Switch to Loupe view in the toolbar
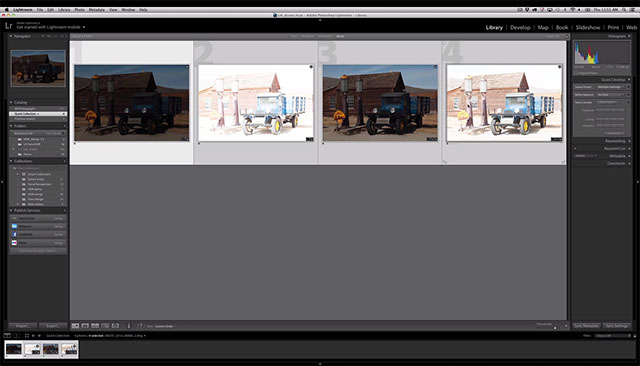This screenshot has height=366, width=640. [x=85, y=326]
